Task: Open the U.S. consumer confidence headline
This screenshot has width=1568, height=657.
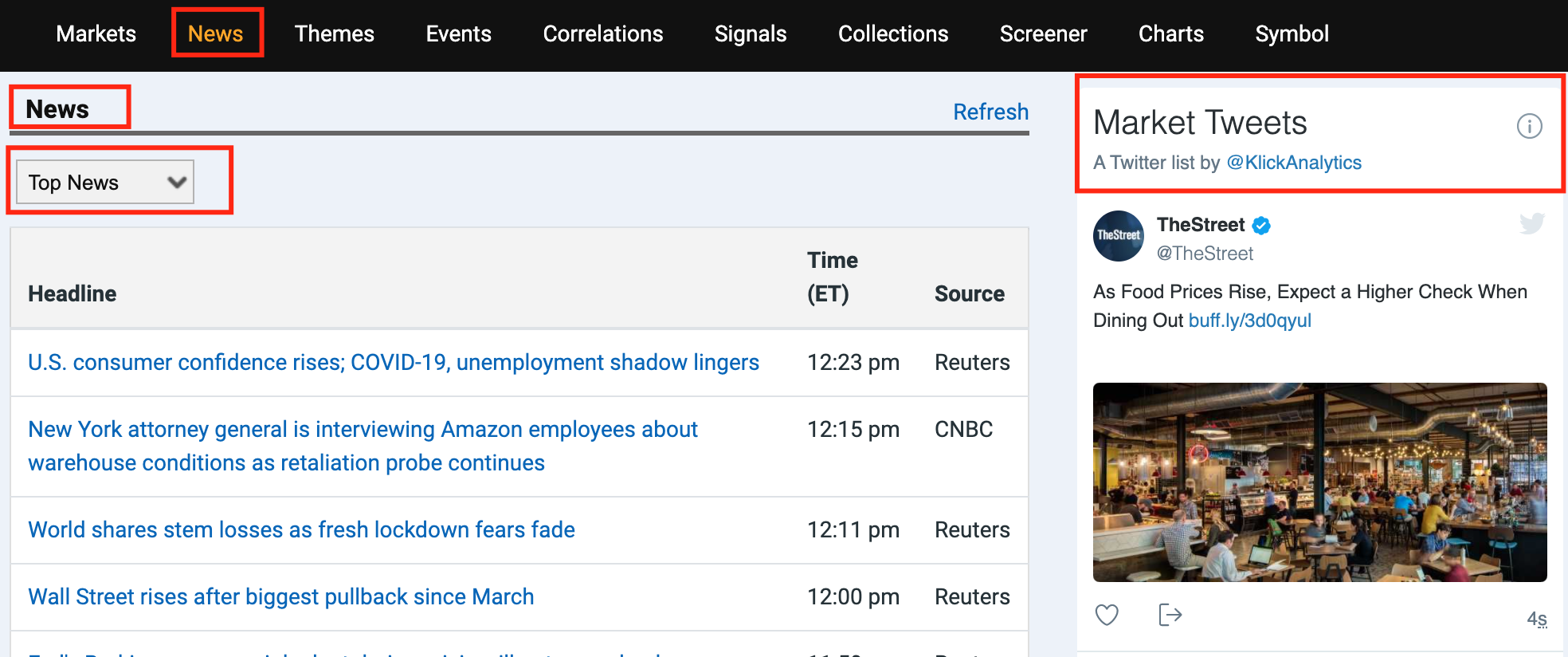Action: 394,362
